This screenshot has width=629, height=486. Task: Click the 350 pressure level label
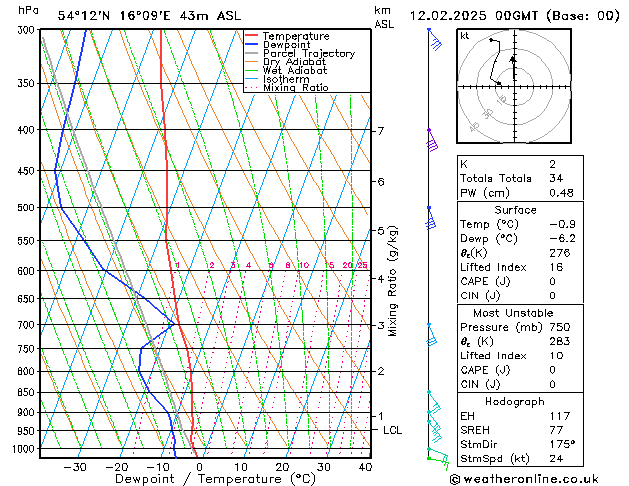[28, 83]
